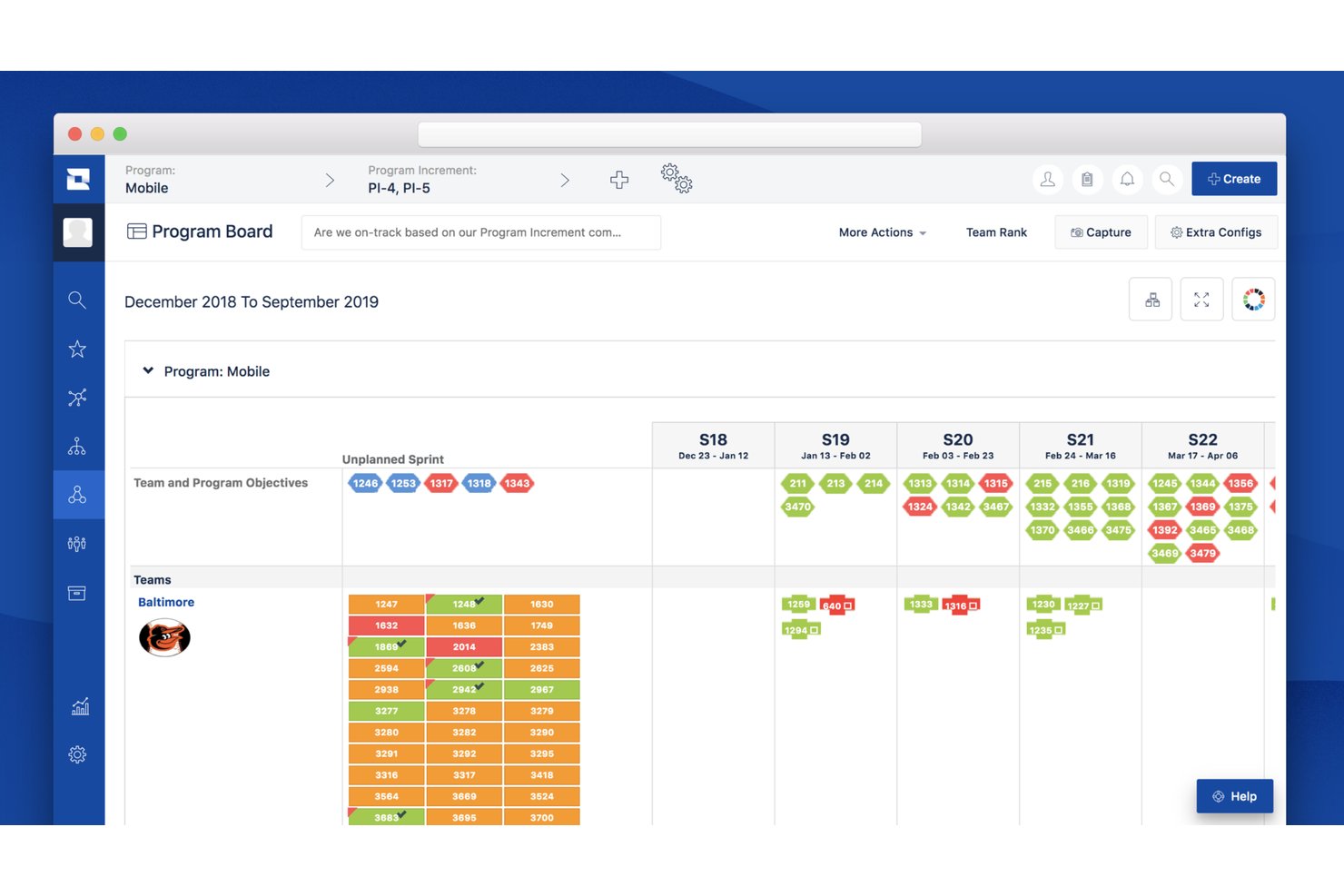Open red objective 1324 in S20
This screenshot has height=896, width=1344.
pyautogui.click(x=920, y=507)
